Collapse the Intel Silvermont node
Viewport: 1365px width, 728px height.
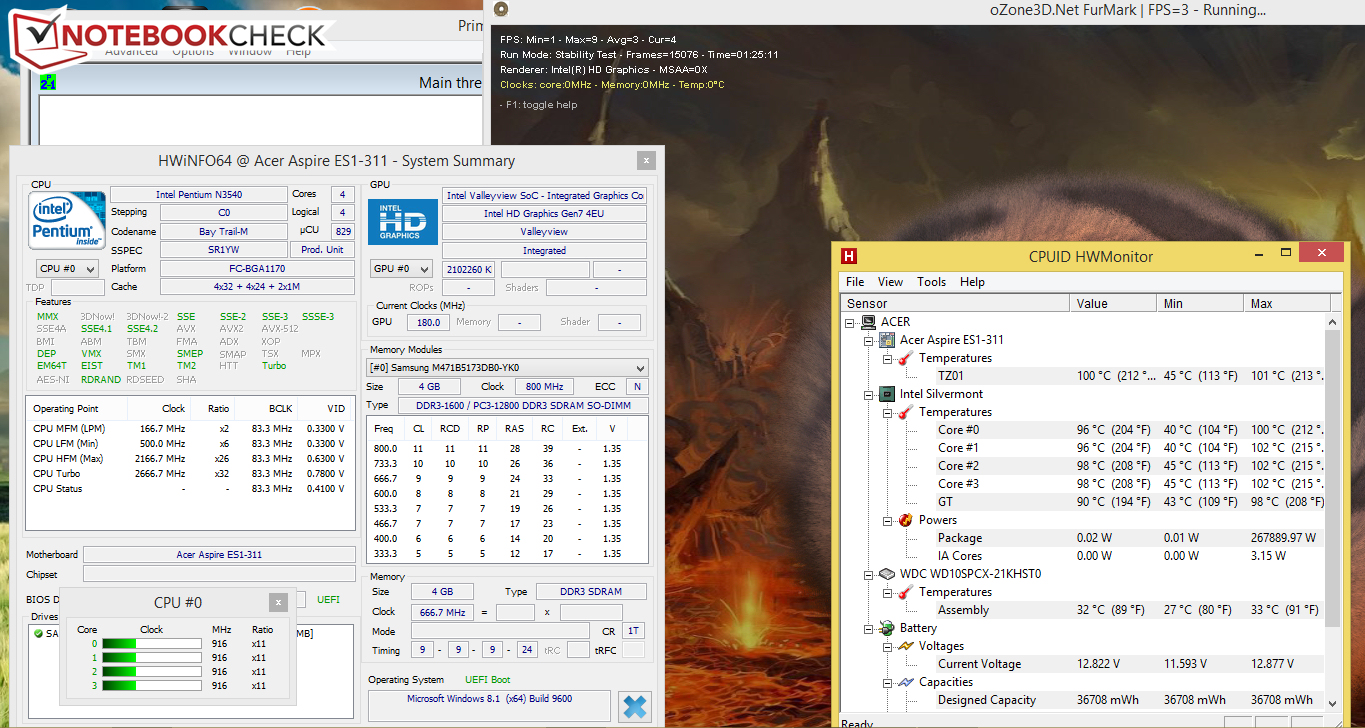869,394
